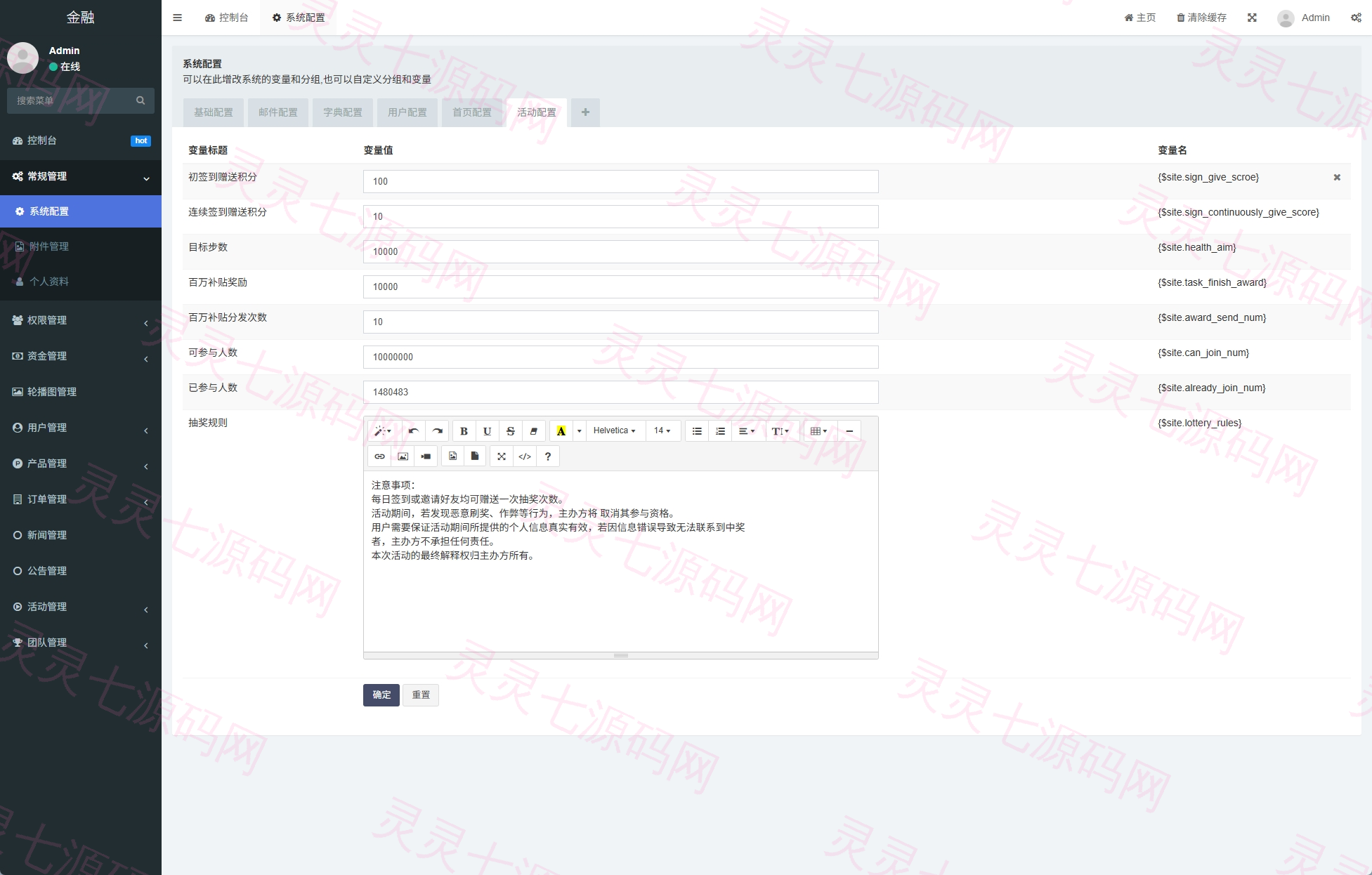Toggle underline formatting in the editor
Screen dimensions: 1372x875
(487, 431)
